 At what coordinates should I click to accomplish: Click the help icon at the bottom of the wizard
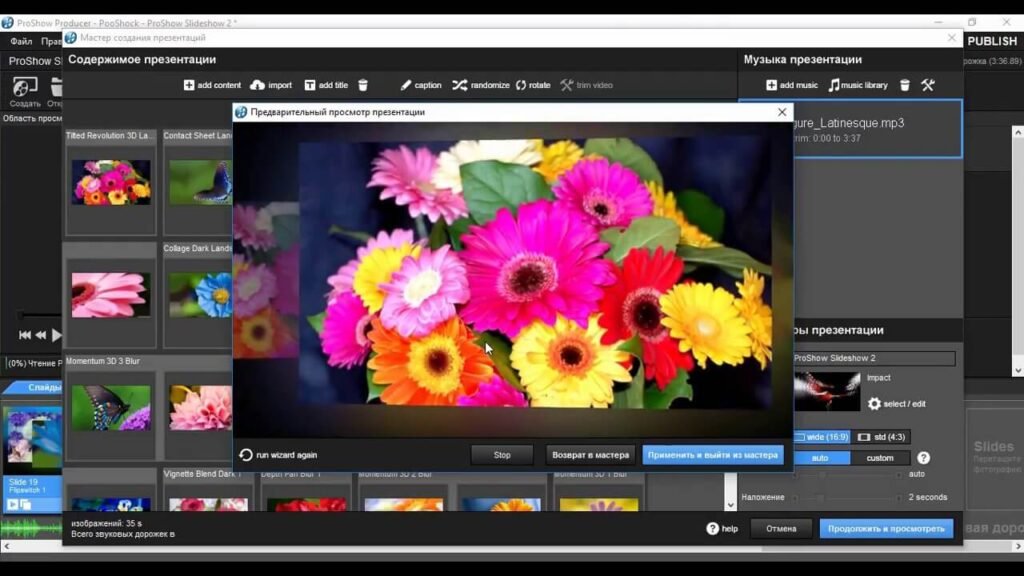712,528
